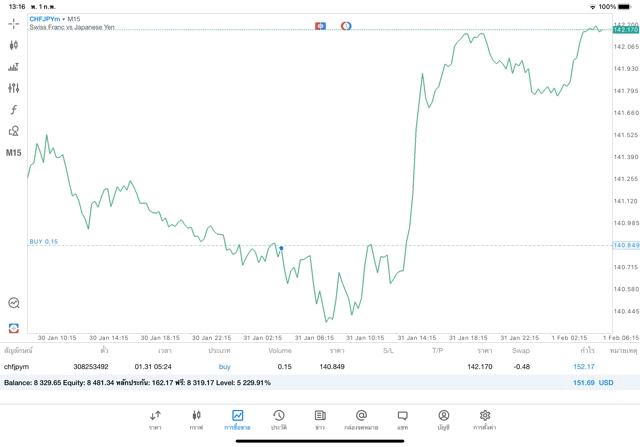The image size is (640, 447).
Task: Open the indicators bar-chart icon
Action: (13, 67)
